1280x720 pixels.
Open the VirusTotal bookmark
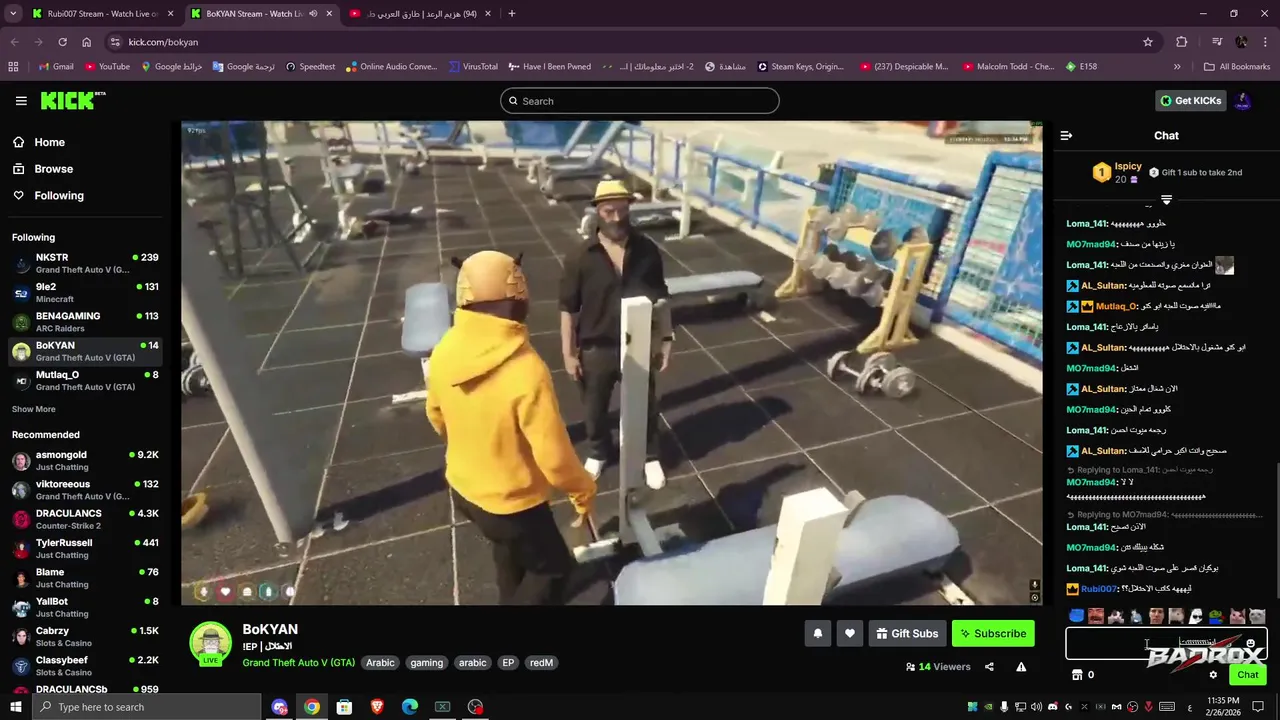tap(473, 67)
